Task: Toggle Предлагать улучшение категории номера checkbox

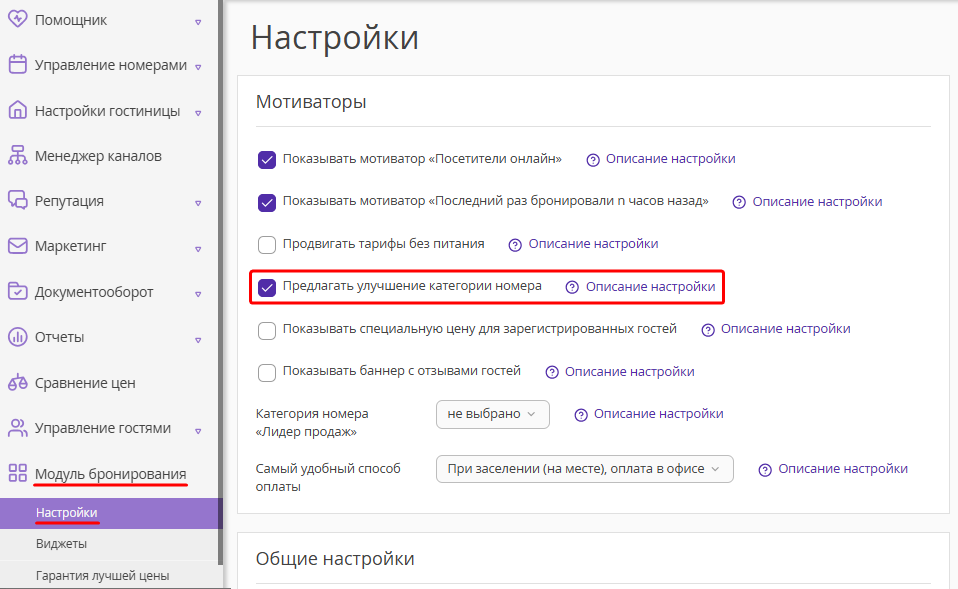Action: pos(267,287)
